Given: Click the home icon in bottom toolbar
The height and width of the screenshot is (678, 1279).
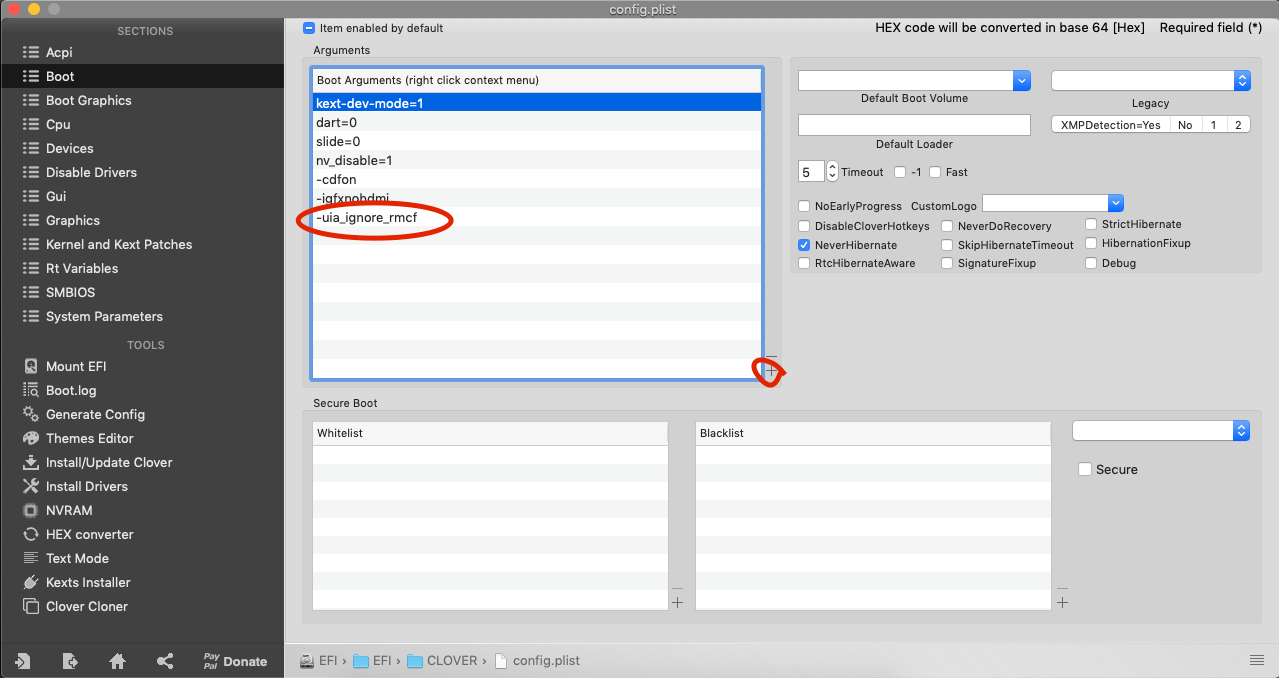Looking at the screenshot, I should [117, 661].
